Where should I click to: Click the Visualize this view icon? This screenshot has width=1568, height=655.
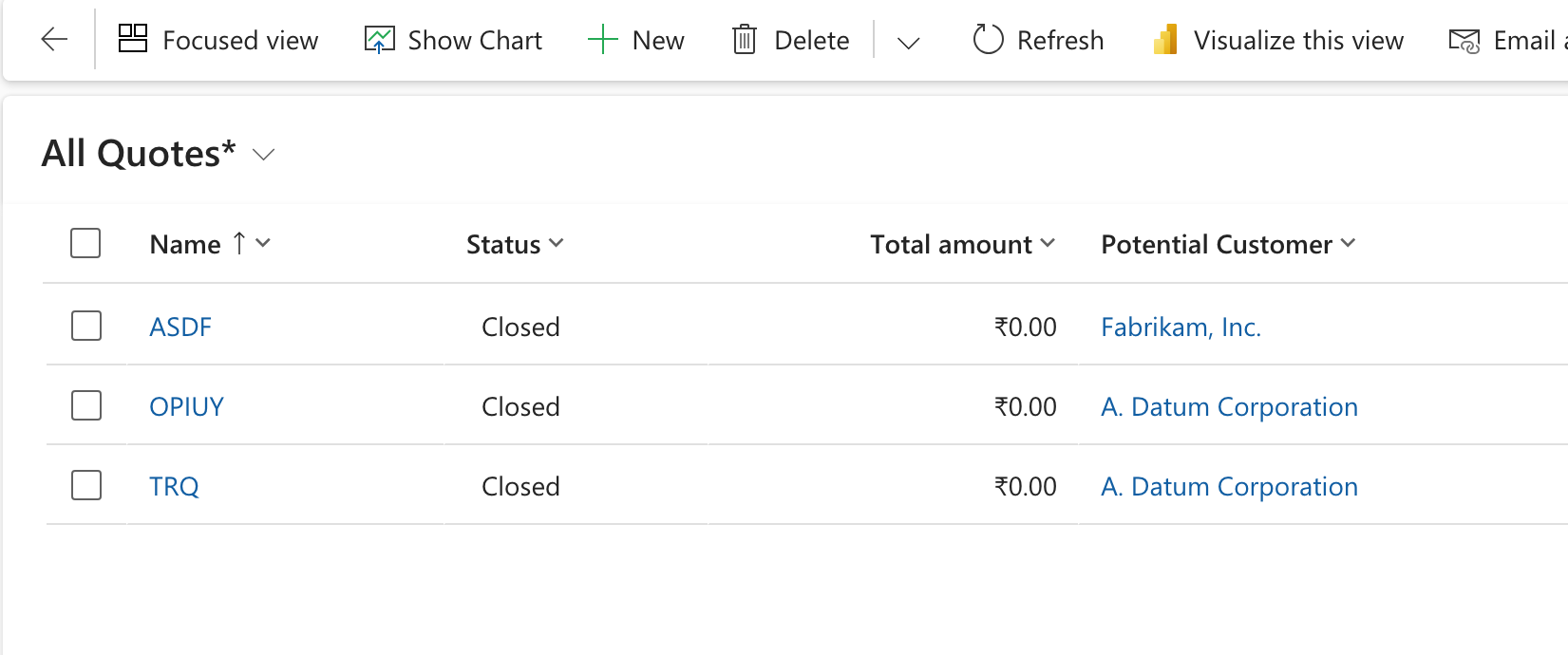point(1165,40)
